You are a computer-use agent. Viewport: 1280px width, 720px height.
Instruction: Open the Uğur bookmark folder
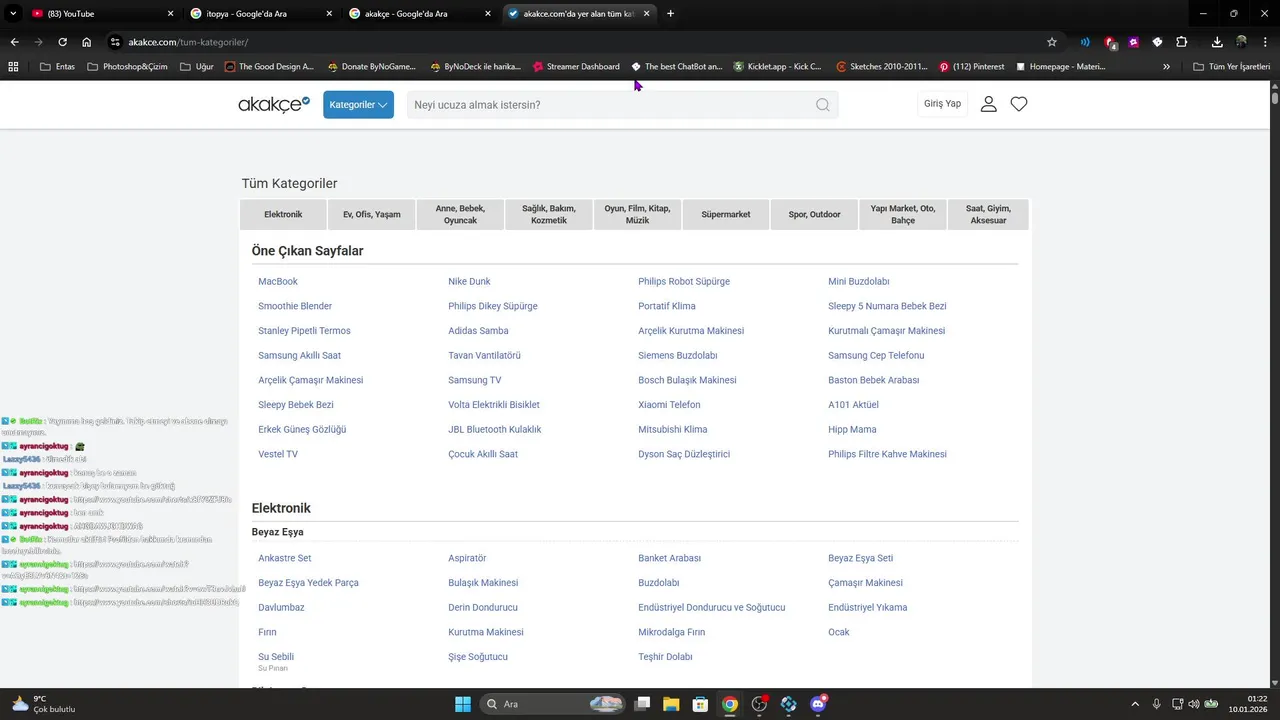coord(197,67)
